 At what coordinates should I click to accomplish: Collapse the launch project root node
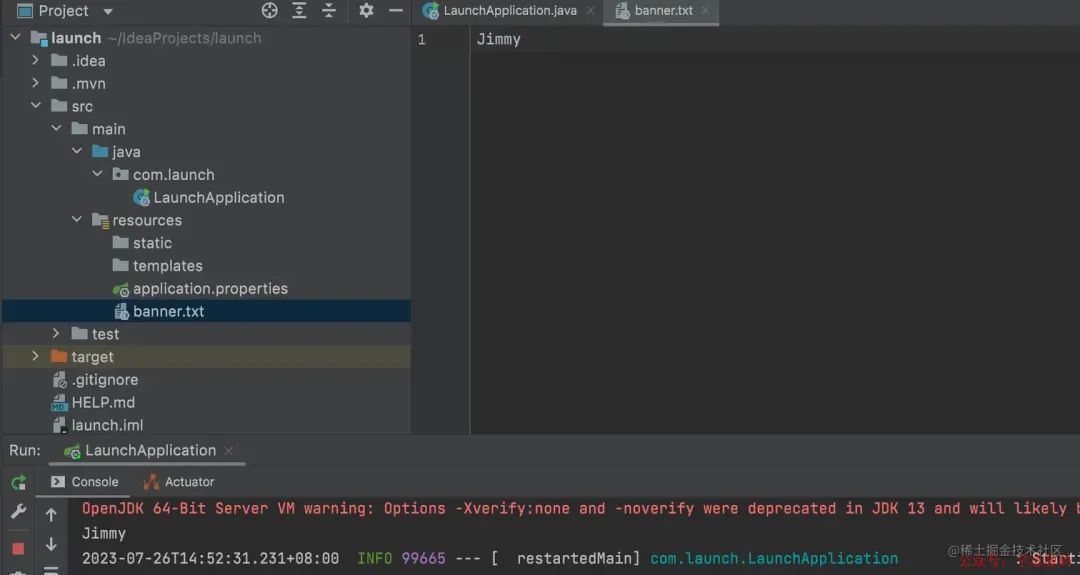click(15, 37)
